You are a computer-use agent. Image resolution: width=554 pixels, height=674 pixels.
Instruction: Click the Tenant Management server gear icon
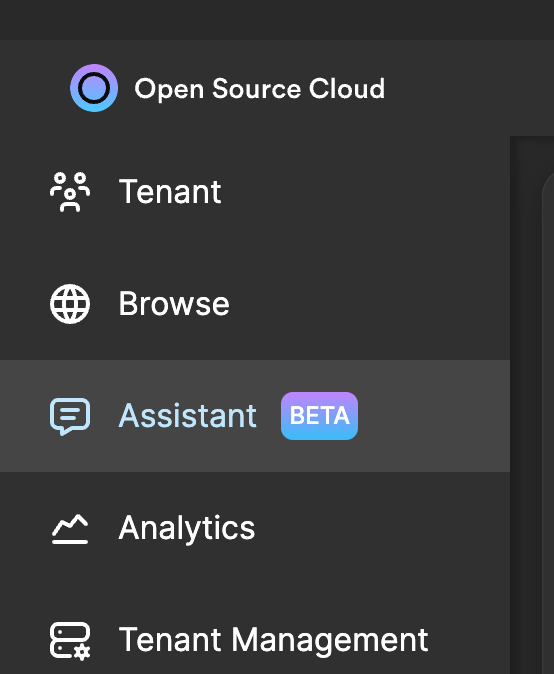point(70,641)
